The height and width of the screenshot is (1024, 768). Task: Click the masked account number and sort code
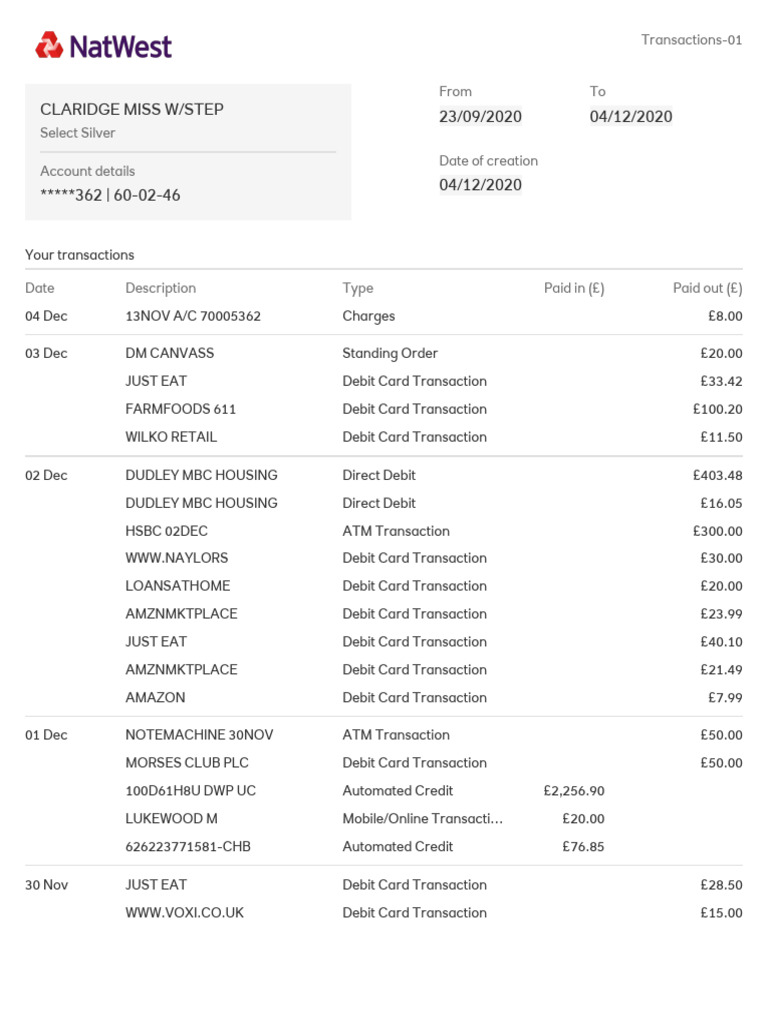point(110,195)
